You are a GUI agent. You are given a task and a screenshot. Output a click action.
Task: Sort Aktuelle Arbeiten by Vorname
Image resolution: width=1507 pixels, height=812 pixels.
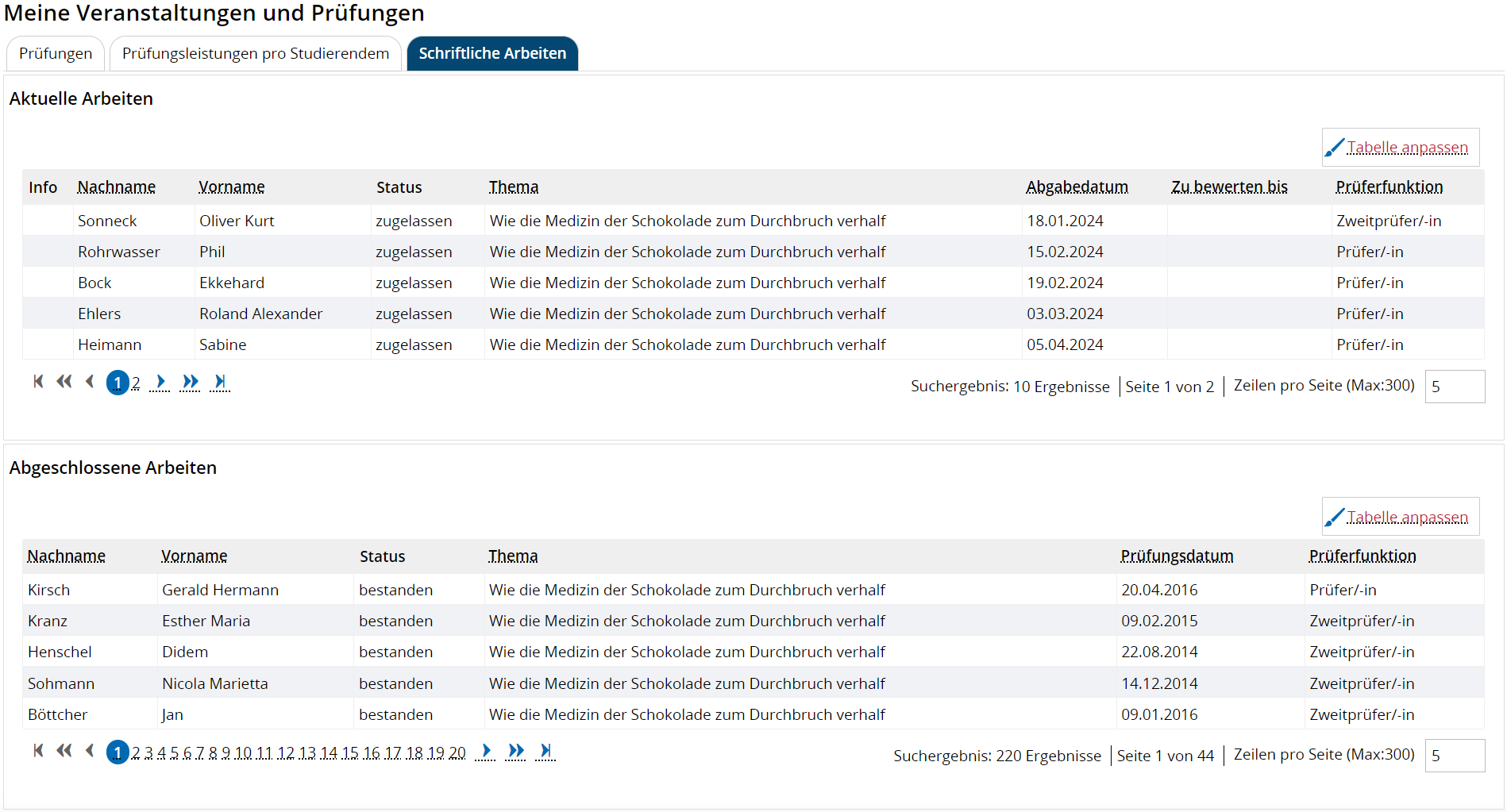click(232, 187)
